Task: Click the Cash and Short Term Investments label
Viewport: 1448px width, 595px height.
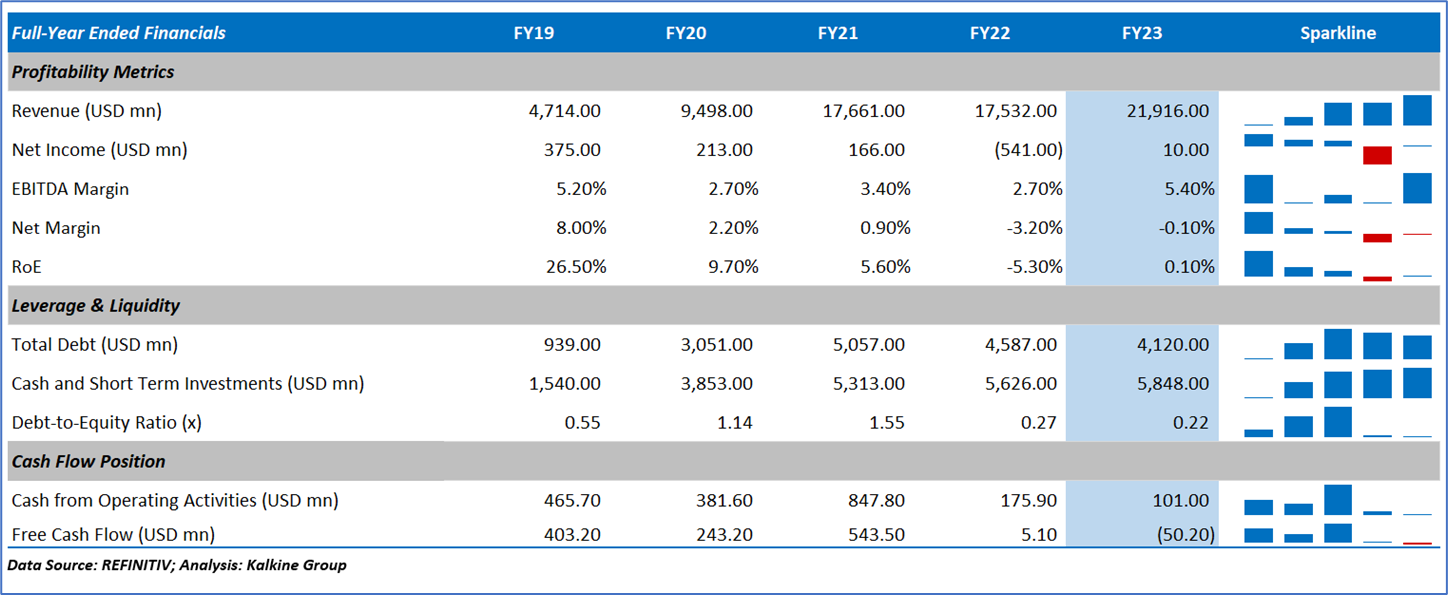Action: pos(188,383)
